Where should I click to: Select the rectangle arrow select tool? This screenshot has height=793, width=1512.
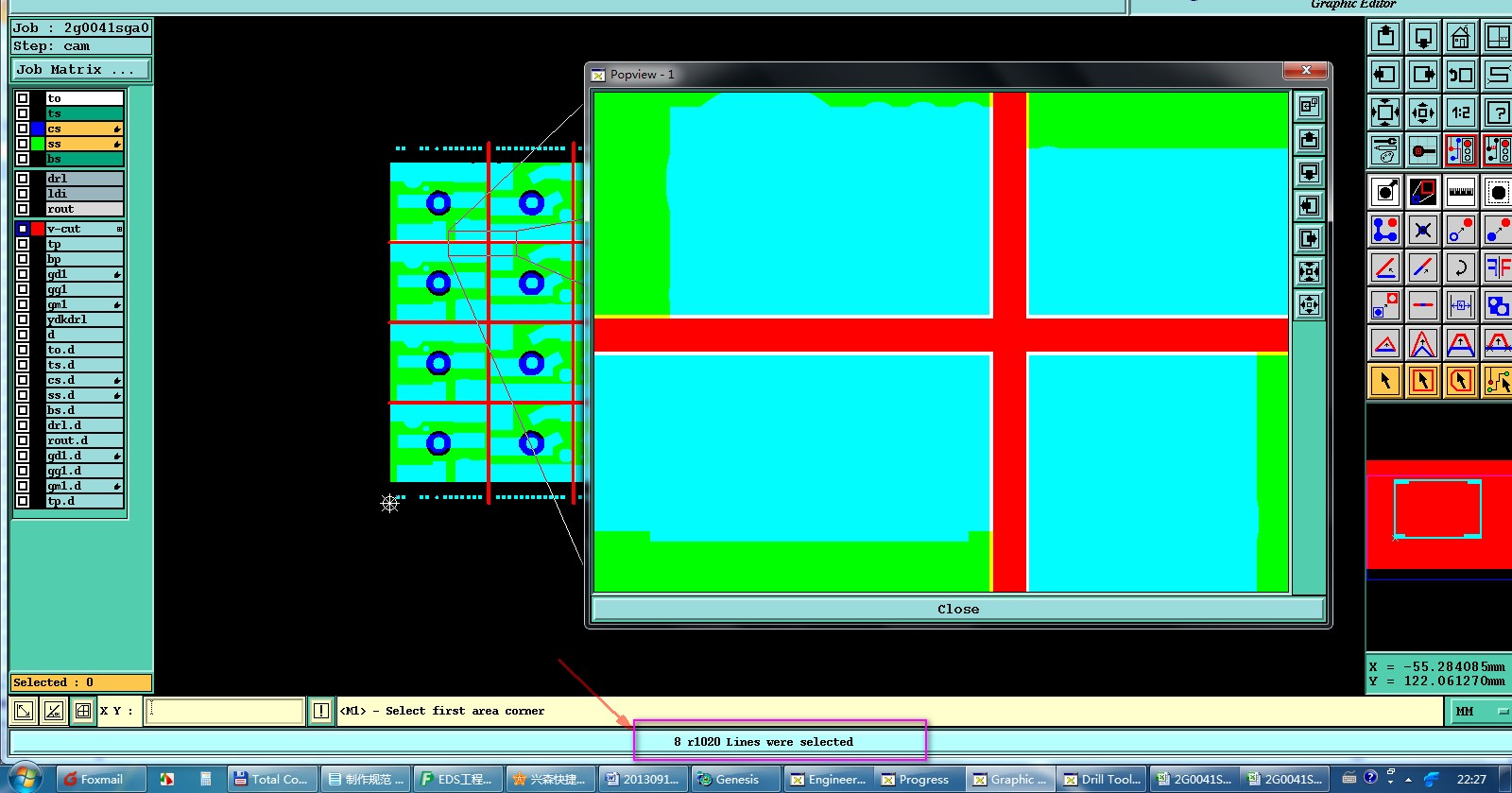tap(1423, 381)
